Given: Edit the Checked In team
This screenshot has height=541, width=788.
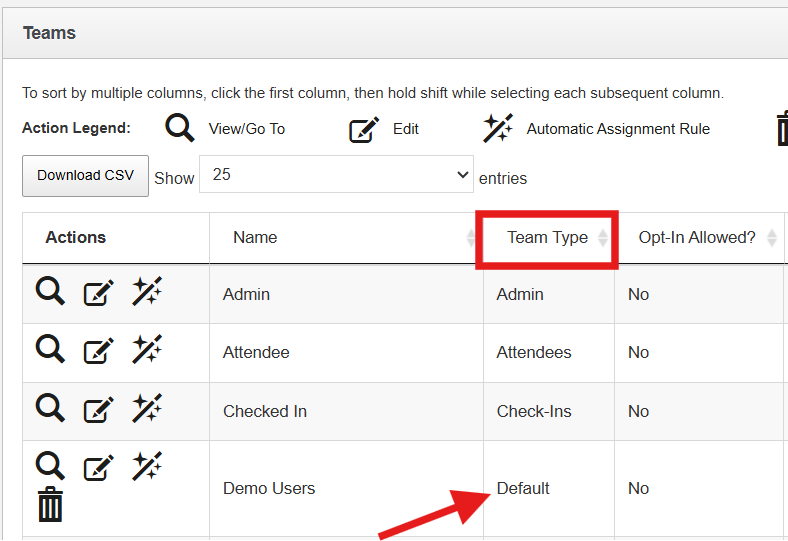Looking at the screenshot, I should tap(98, 410).
